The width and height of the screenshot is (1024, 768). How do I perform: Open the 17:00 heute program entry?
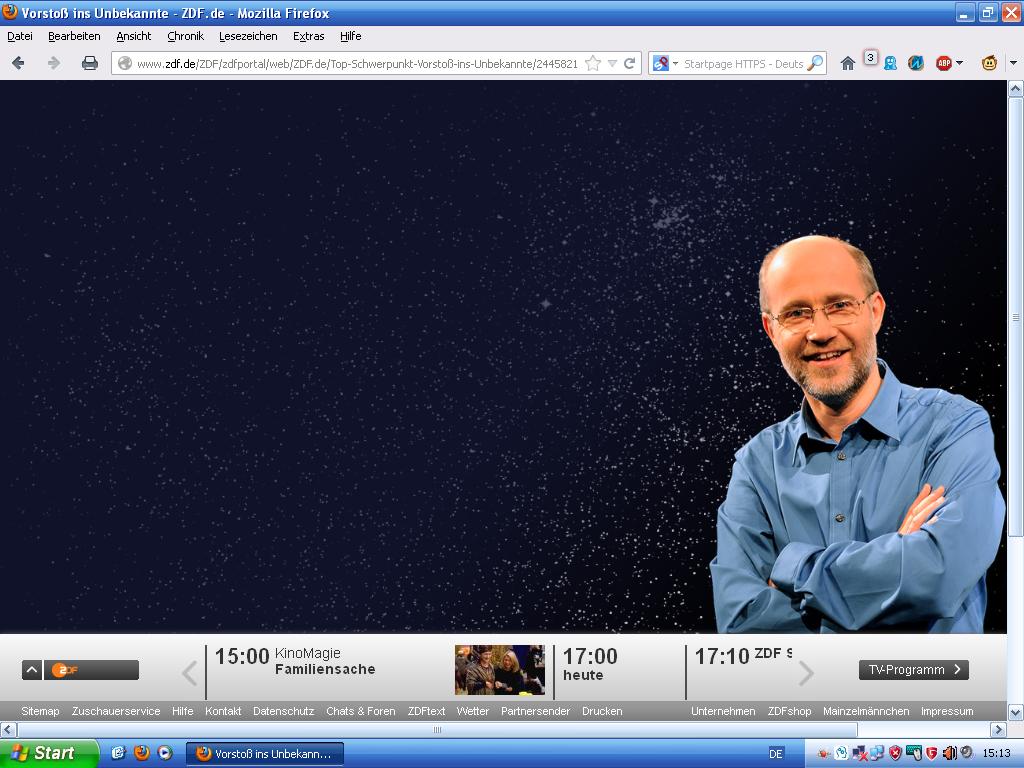pos(590,664)
